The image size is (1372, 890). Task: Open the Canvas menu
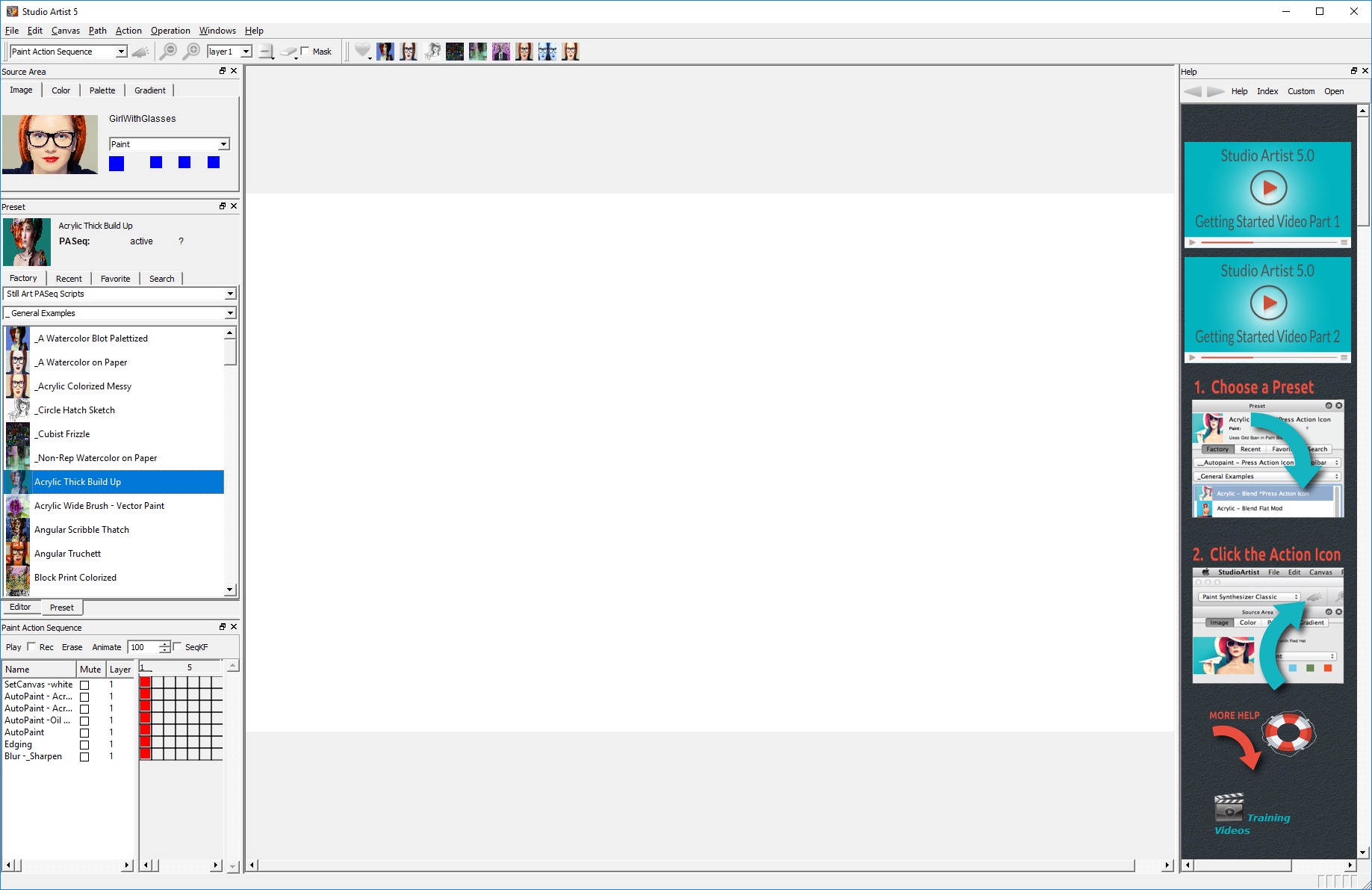[66, 31]
